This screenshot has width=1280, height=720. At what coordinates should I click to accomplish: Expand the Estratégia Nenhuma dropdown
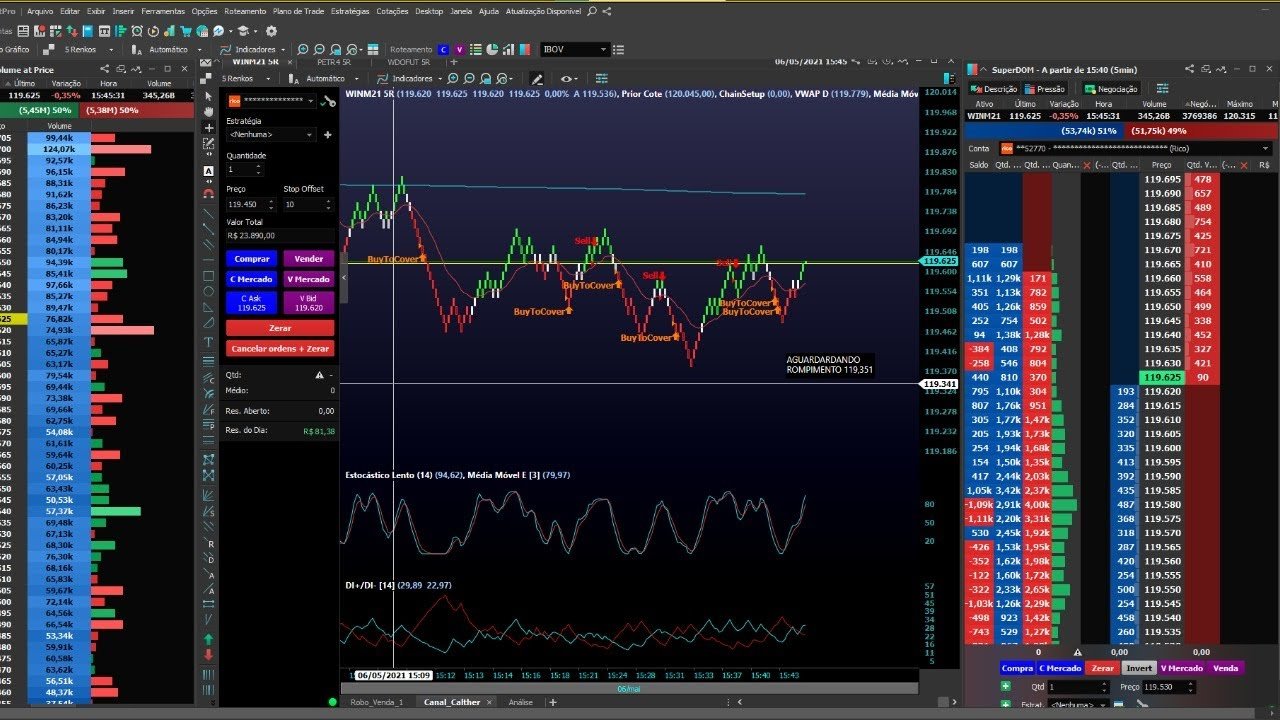270,134
